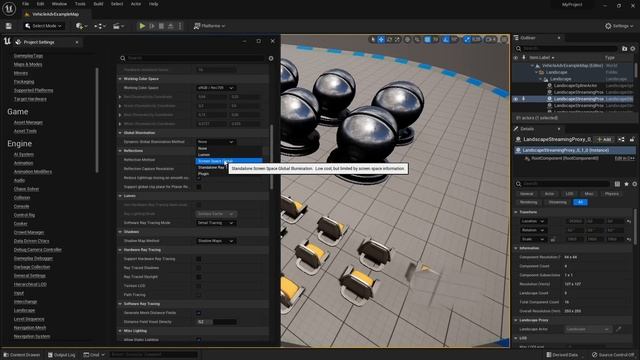Open the Output Log
Viewport: 640px width, 360px height.
[62, 355]
